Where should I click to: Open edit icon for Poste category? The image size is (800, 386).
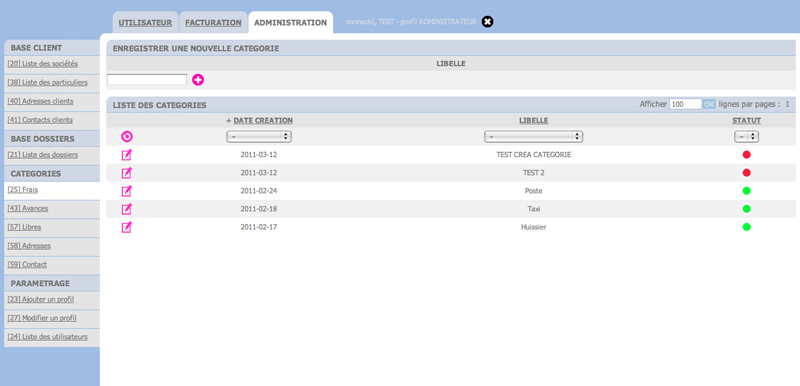point(127,191)
